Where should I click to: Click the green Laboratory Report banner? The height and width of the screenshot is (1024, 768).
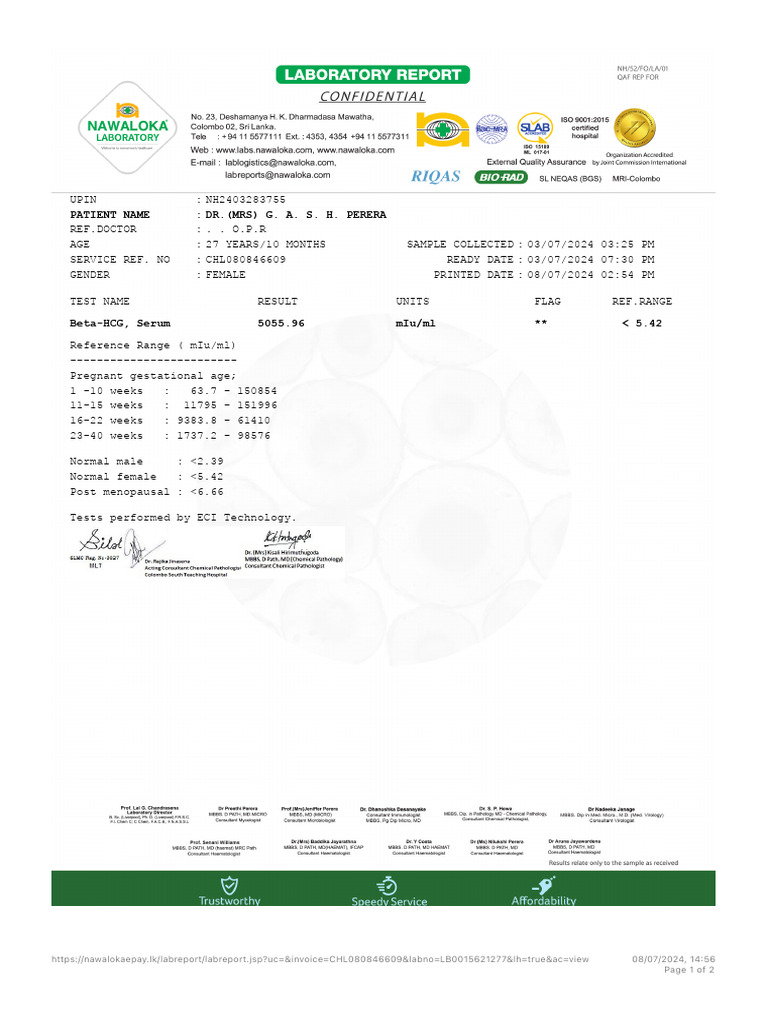tap(372, 74)
